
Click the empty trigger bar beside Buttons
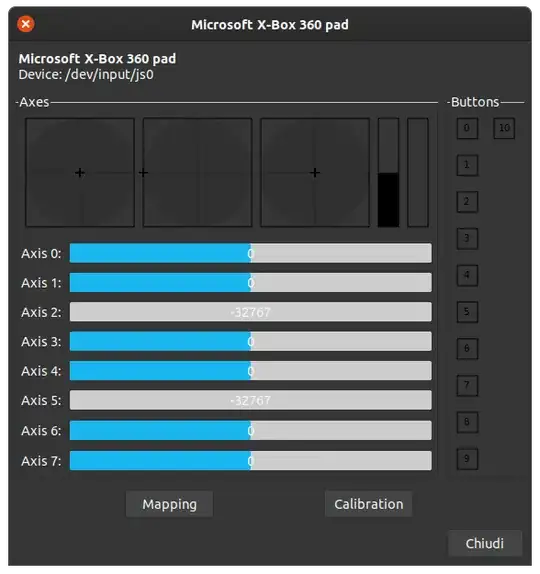[x=418, y=172]
